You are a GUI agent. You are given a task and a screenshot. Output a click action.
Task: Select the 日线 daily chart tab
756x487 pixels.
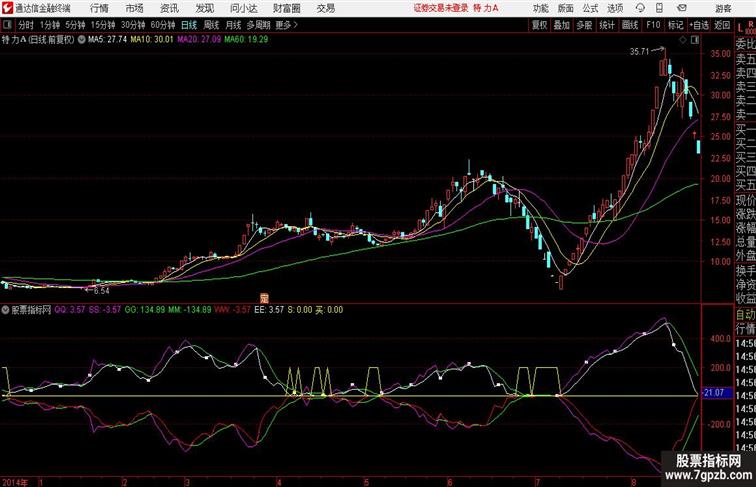coord(189,25)
